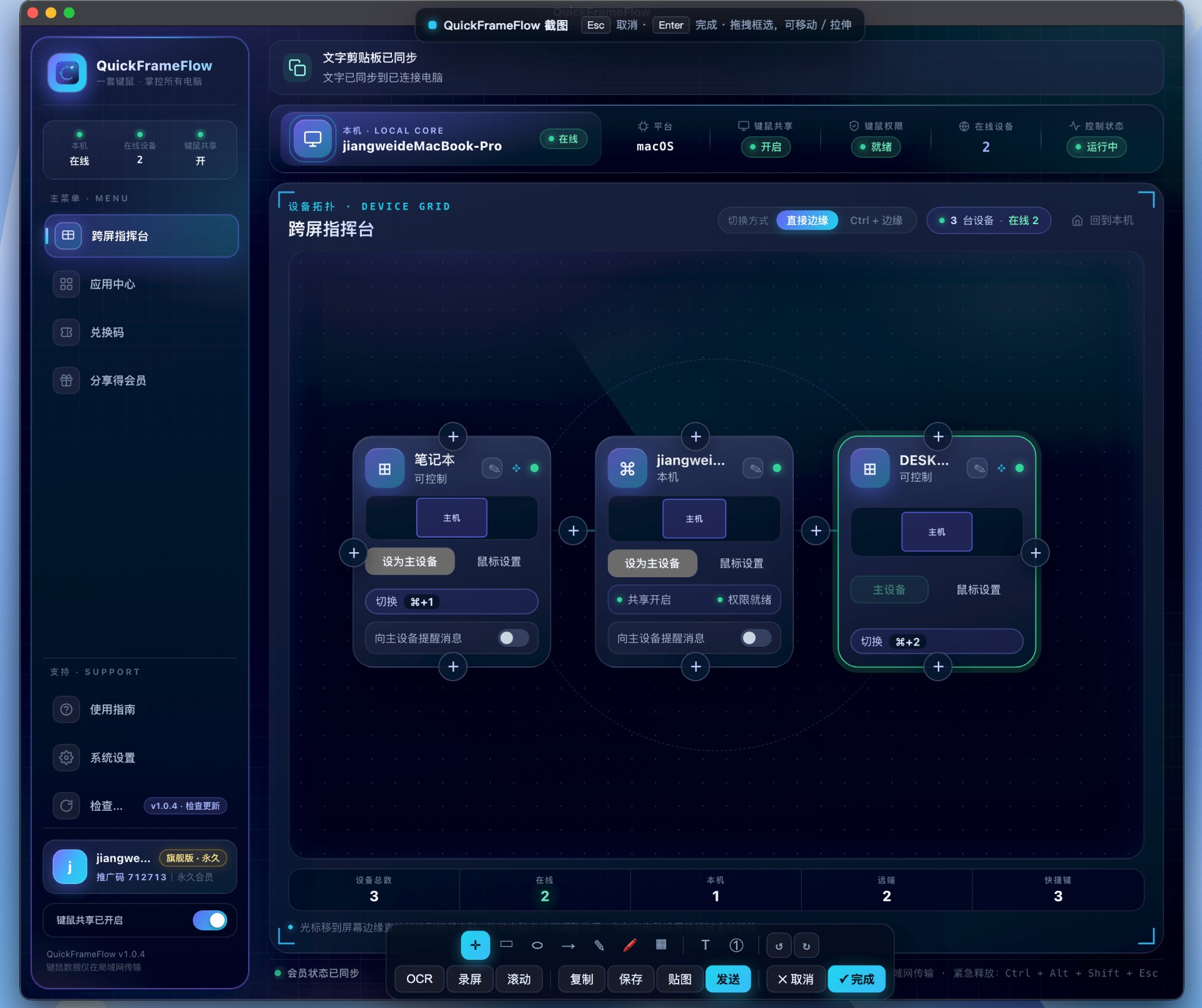Open 使用指南 support item
This screenshot has width=1202, height=1008.
point(141,709)
